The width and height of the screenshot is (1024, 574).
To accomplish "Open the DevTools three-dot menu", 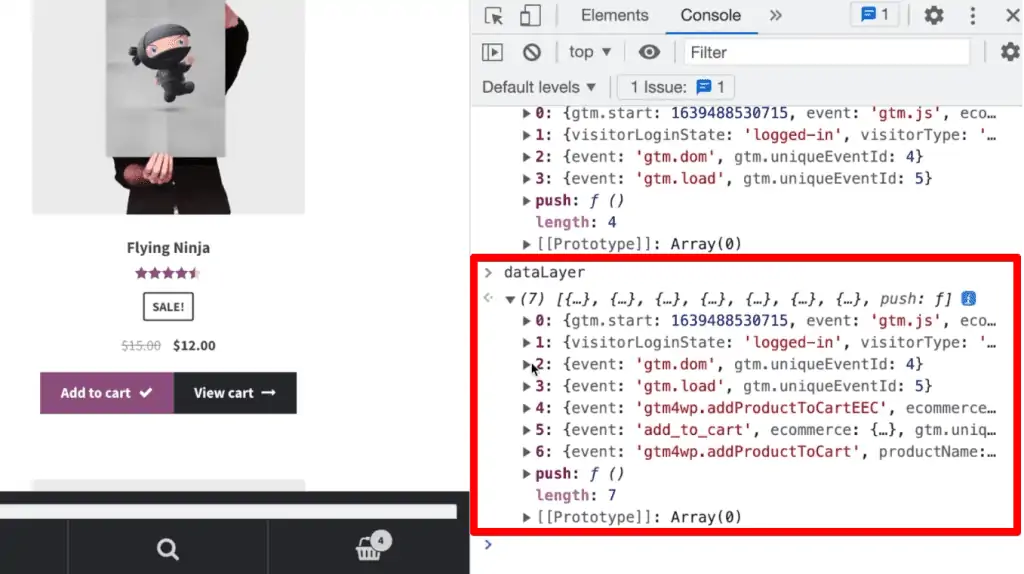I will 972,16.
